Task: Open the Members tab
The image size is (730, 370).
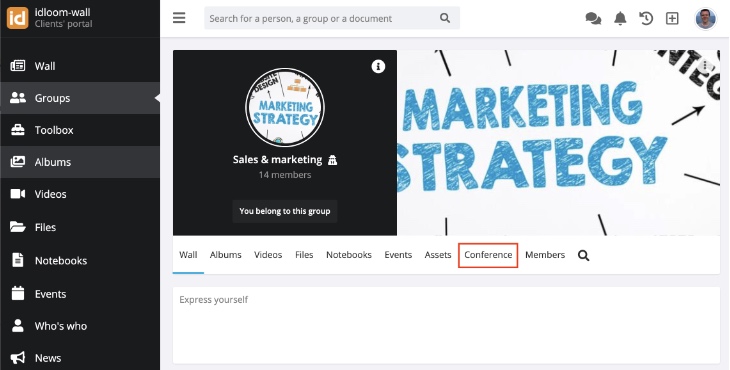Action: tap(545, 255)
